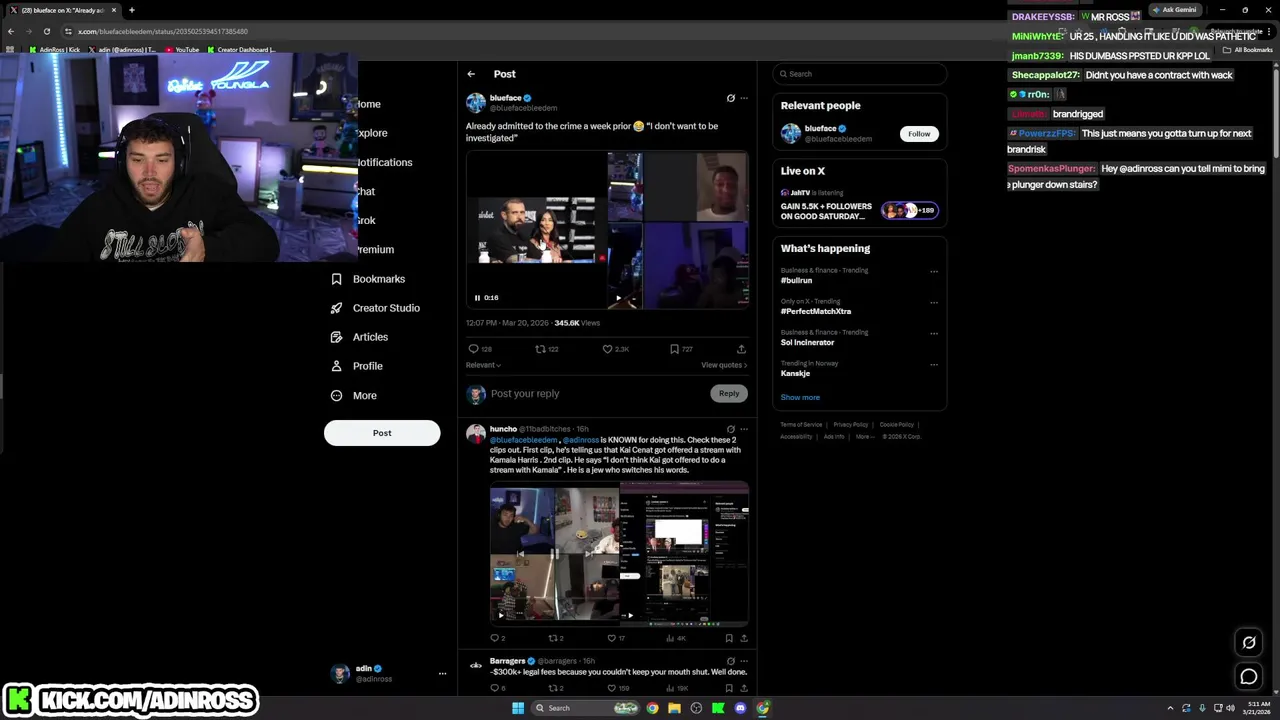Open View quotes link
Image resolution: width=1280 pixels, height=720 pixels.
724,365
